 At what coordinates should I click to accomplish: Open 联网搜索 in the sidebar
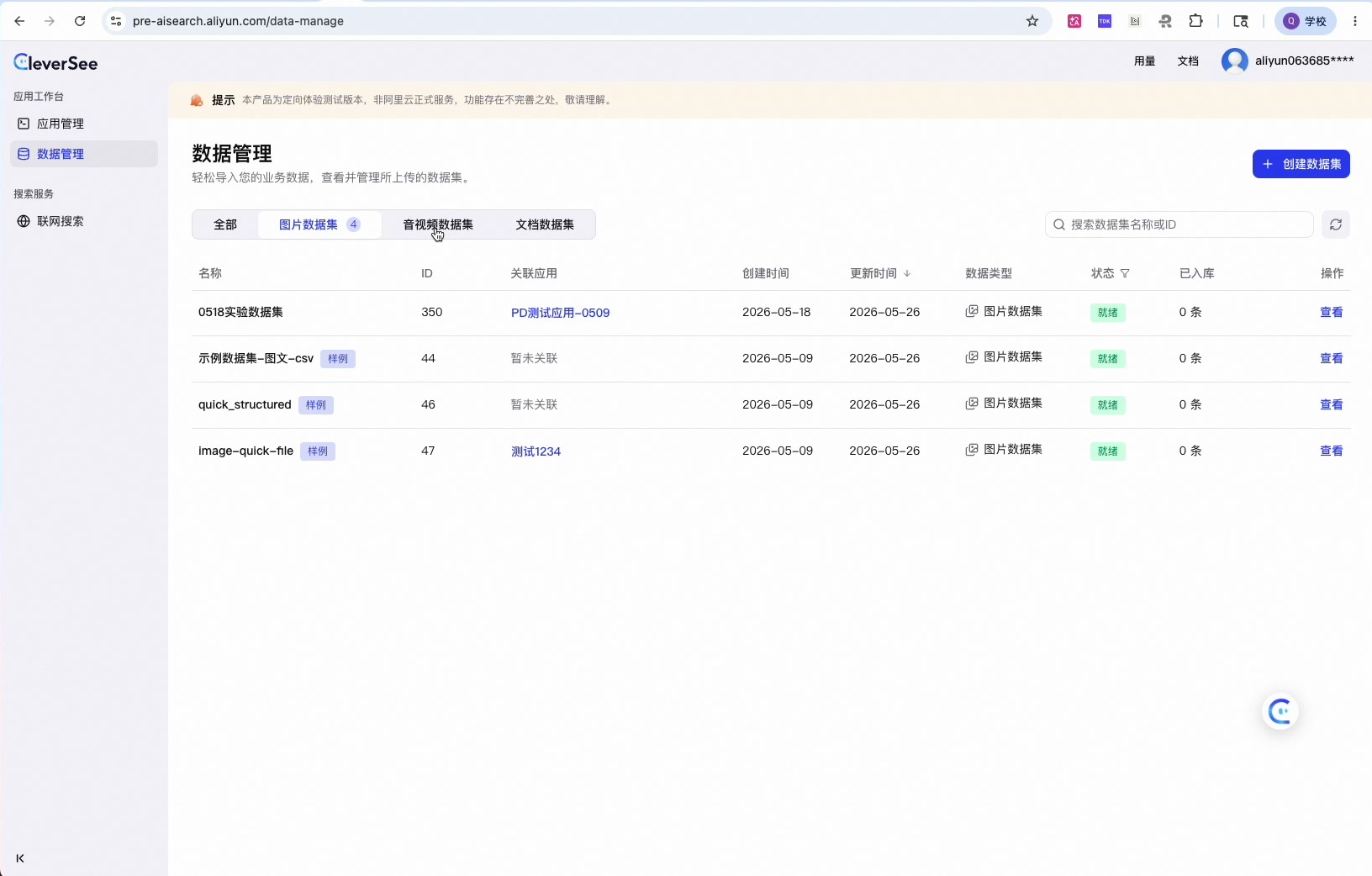[84, 221]
